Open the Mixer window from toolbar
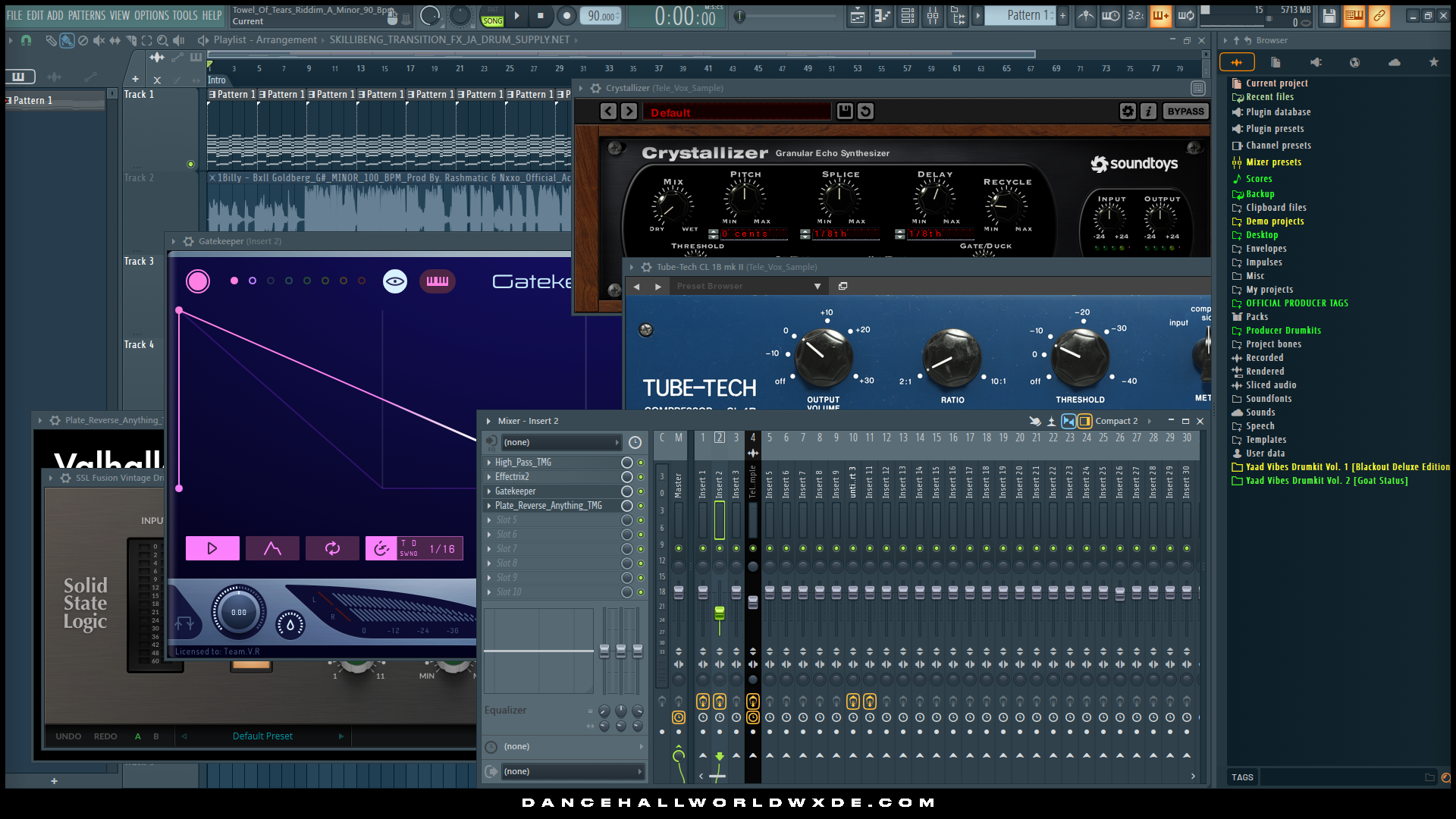 point(933,16)
